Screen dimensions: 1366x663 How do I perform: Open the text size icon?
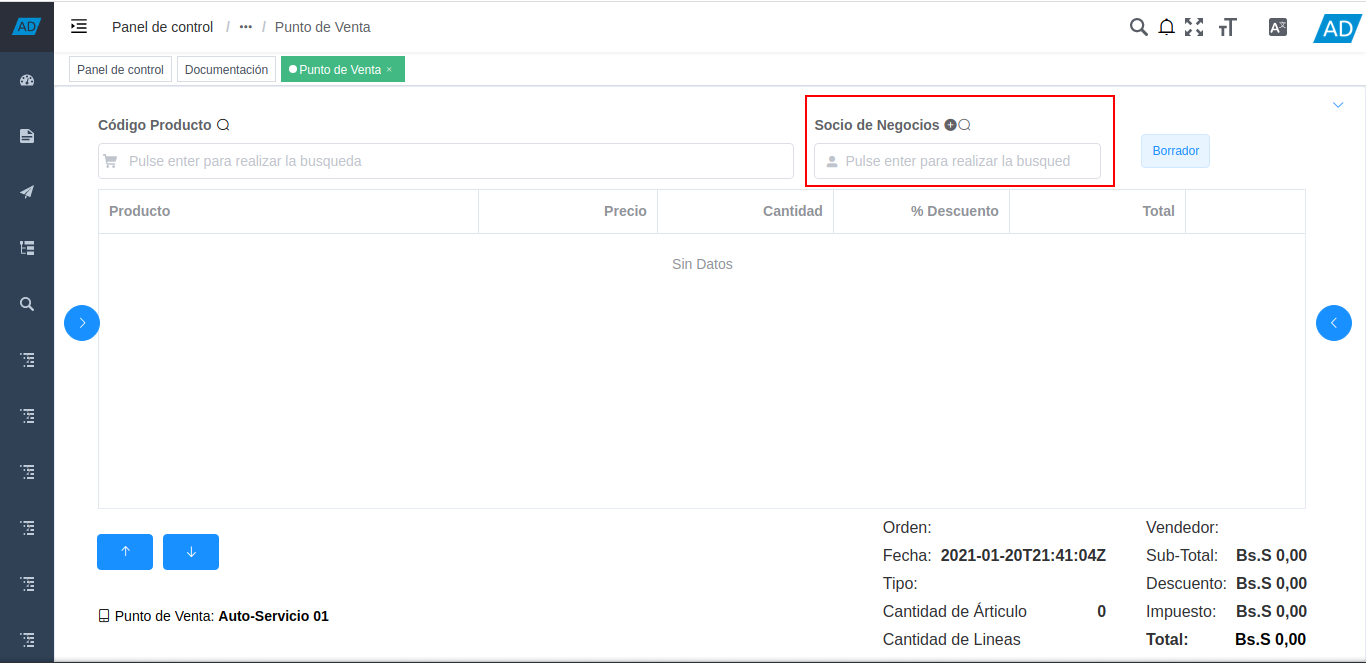[1228, 27]
